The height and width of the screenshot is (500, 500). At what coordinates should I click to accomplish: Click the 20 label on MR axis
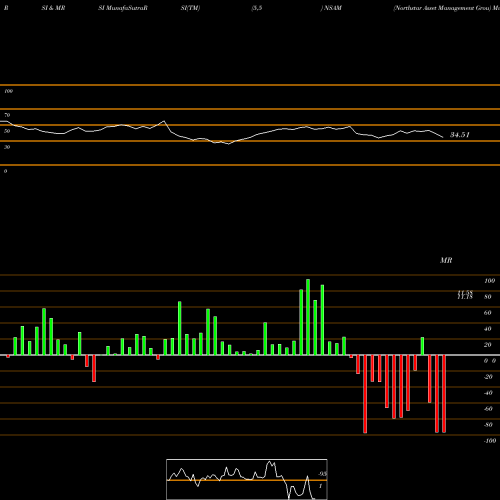pos(488,345)
